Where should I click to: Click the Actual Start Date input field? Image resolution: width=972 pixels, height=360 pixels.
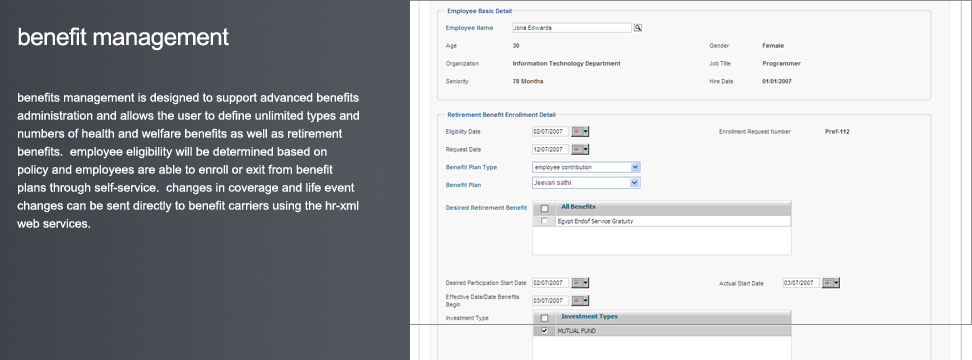click(801, 283)
